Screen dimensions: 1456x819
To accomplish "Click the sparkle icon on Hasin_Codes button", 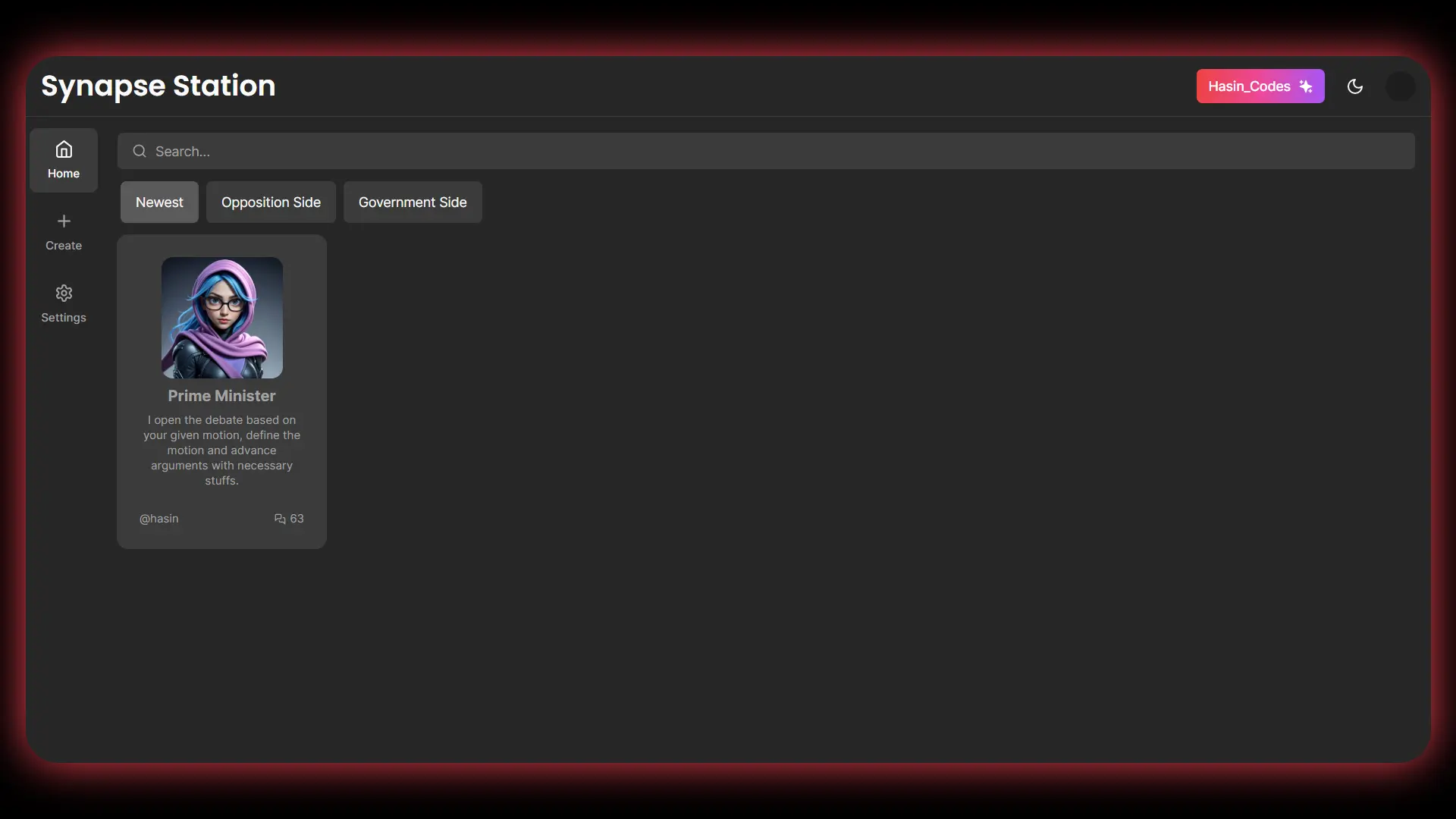I will (1306, 86).
